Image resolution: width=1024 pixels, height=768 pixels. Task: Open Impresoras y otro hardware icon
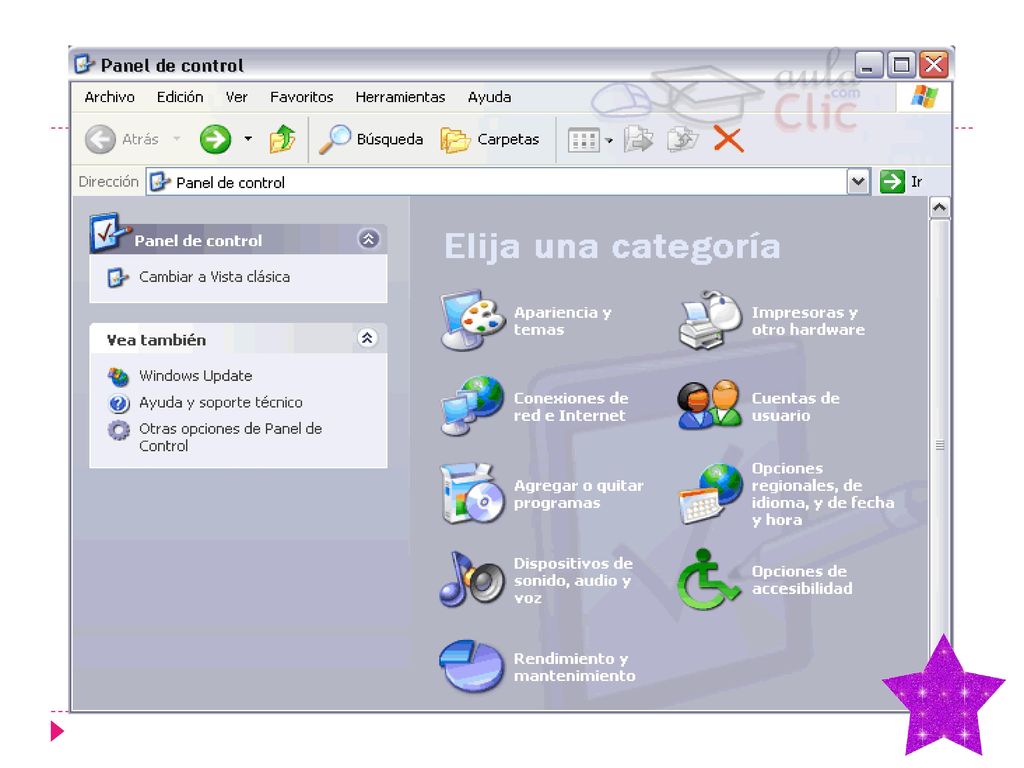(710, 320)
